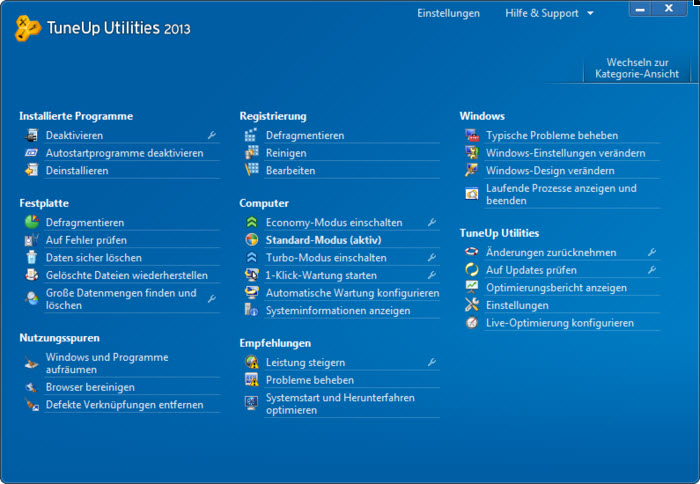Click the TuneUp Utilities logo icon
This screenshot has width=700, height=484.
[x=28, y=27]
